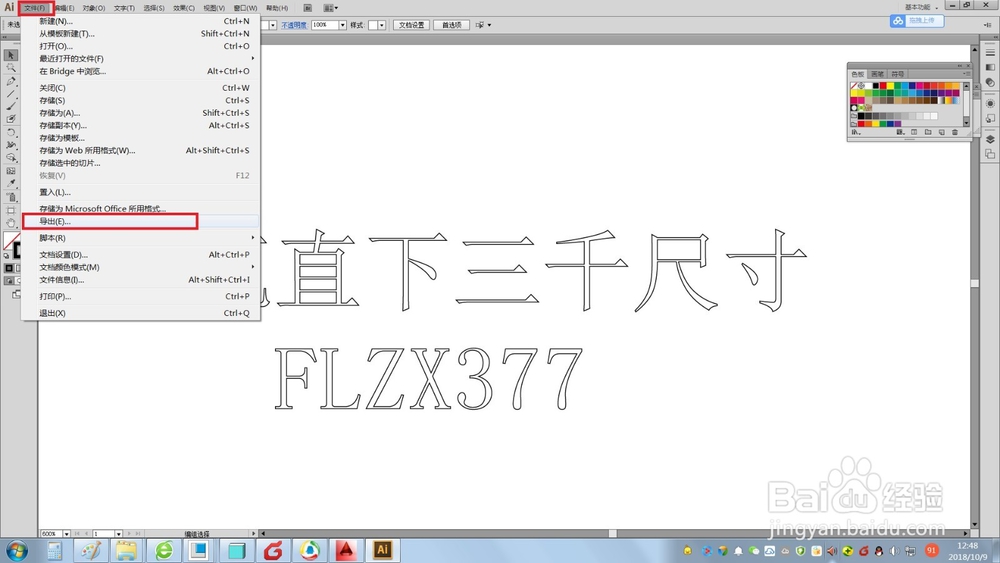Select the Hand tool
The image size is (1000, 563).
(11, 223)
